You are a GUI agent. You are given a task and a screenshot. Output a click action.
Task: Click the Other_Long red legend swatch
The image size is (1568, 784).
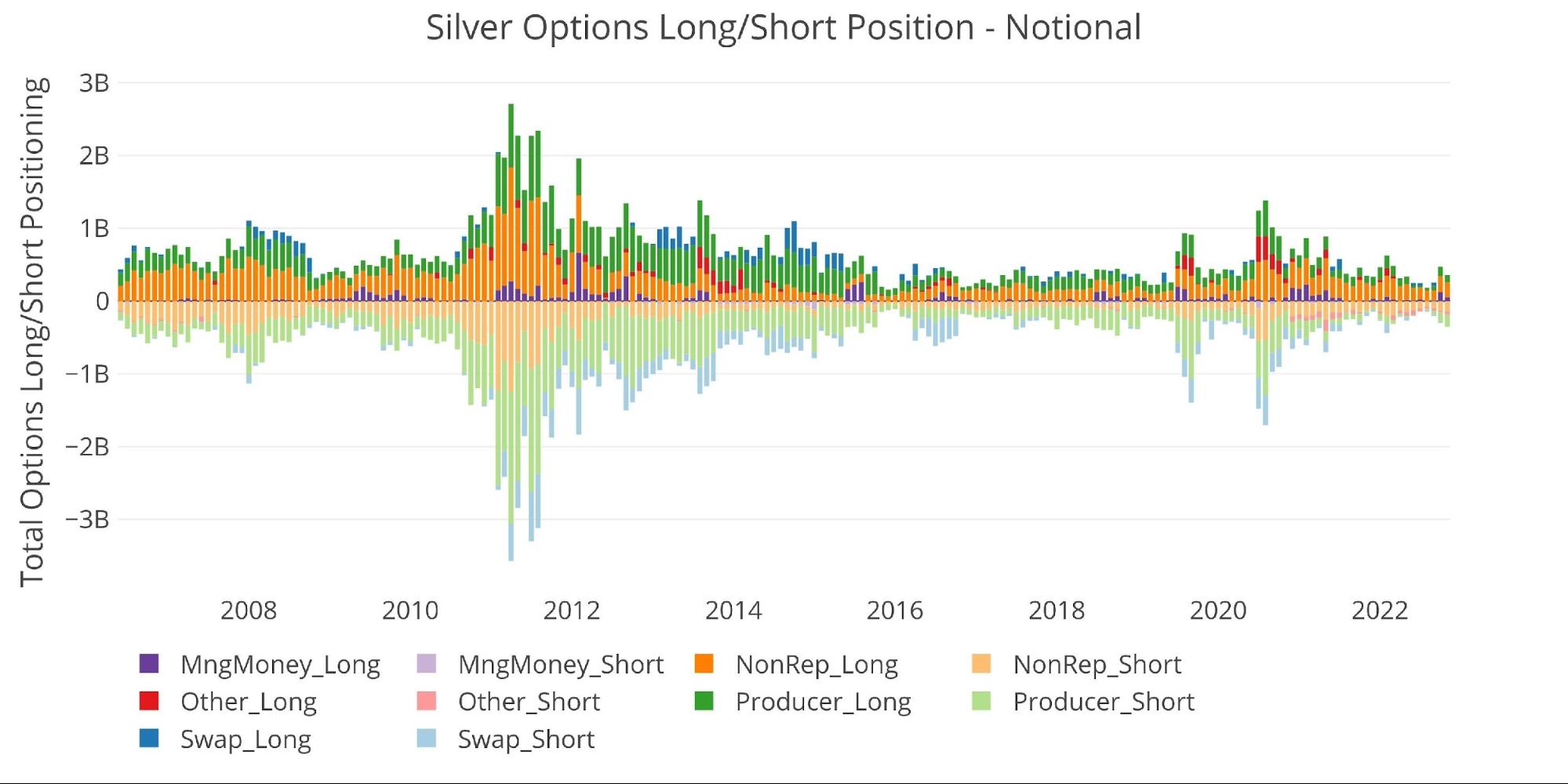[149, 701]
